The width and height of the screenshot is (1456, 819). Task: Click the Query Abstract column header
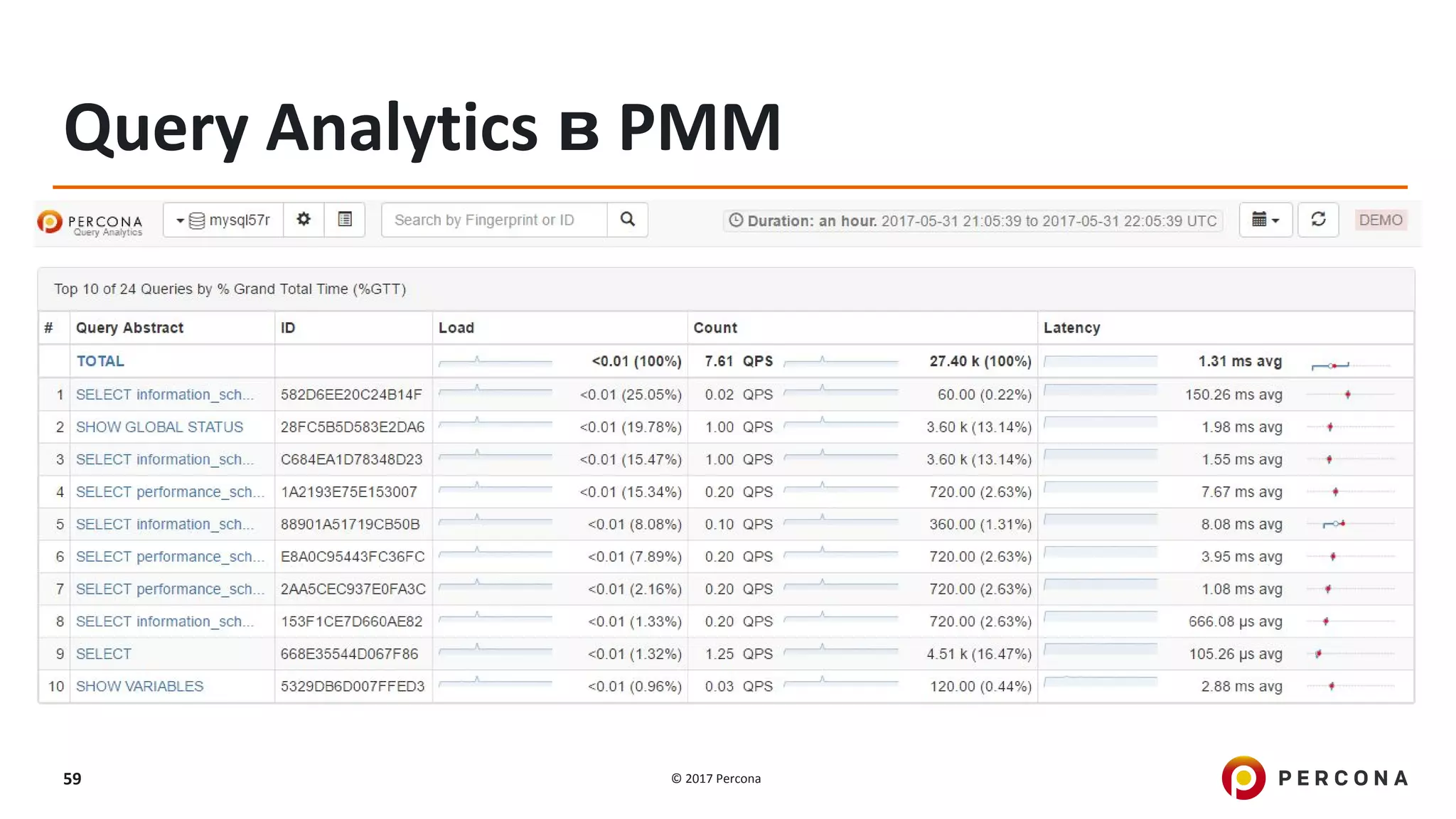point(129,328)
